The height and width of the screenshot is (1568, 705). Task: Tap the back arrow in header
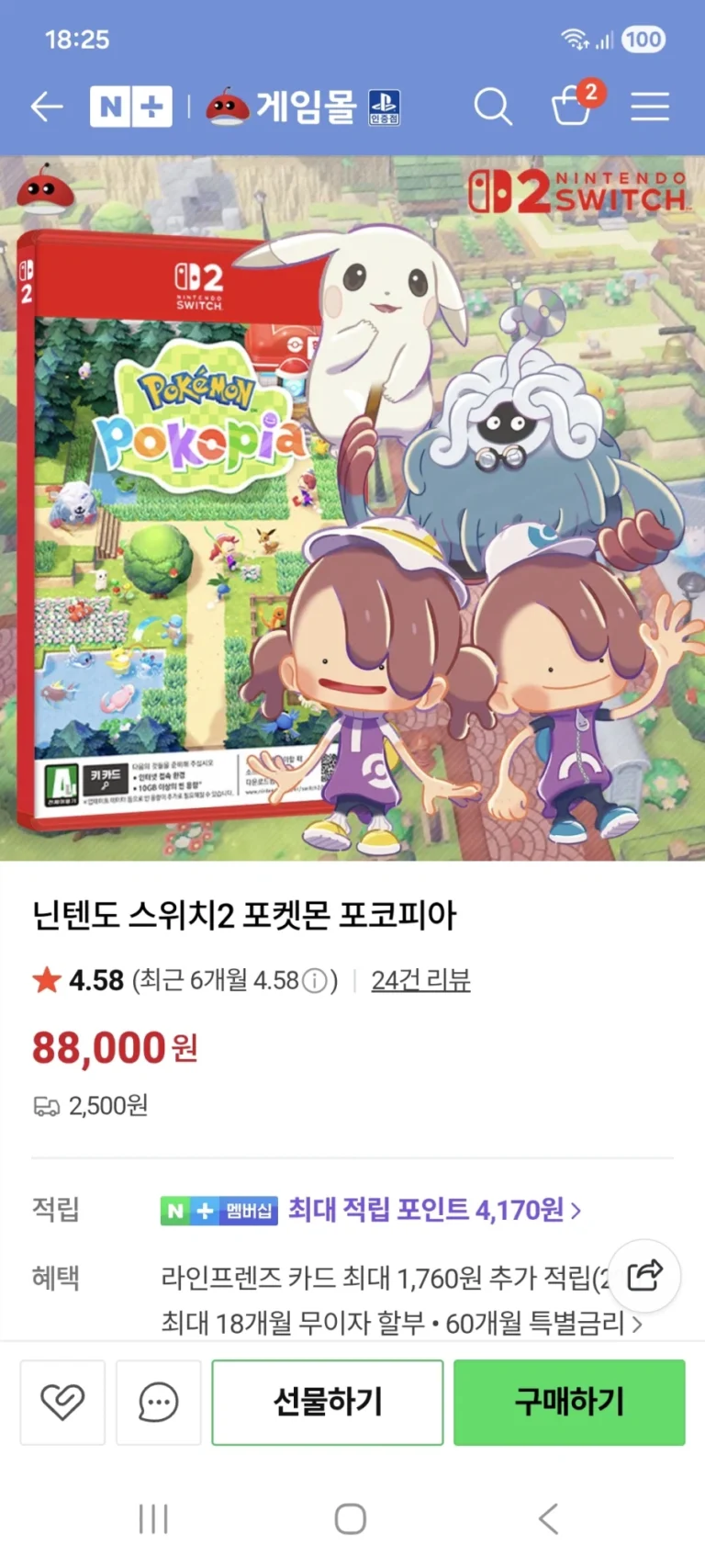[47, 107]
